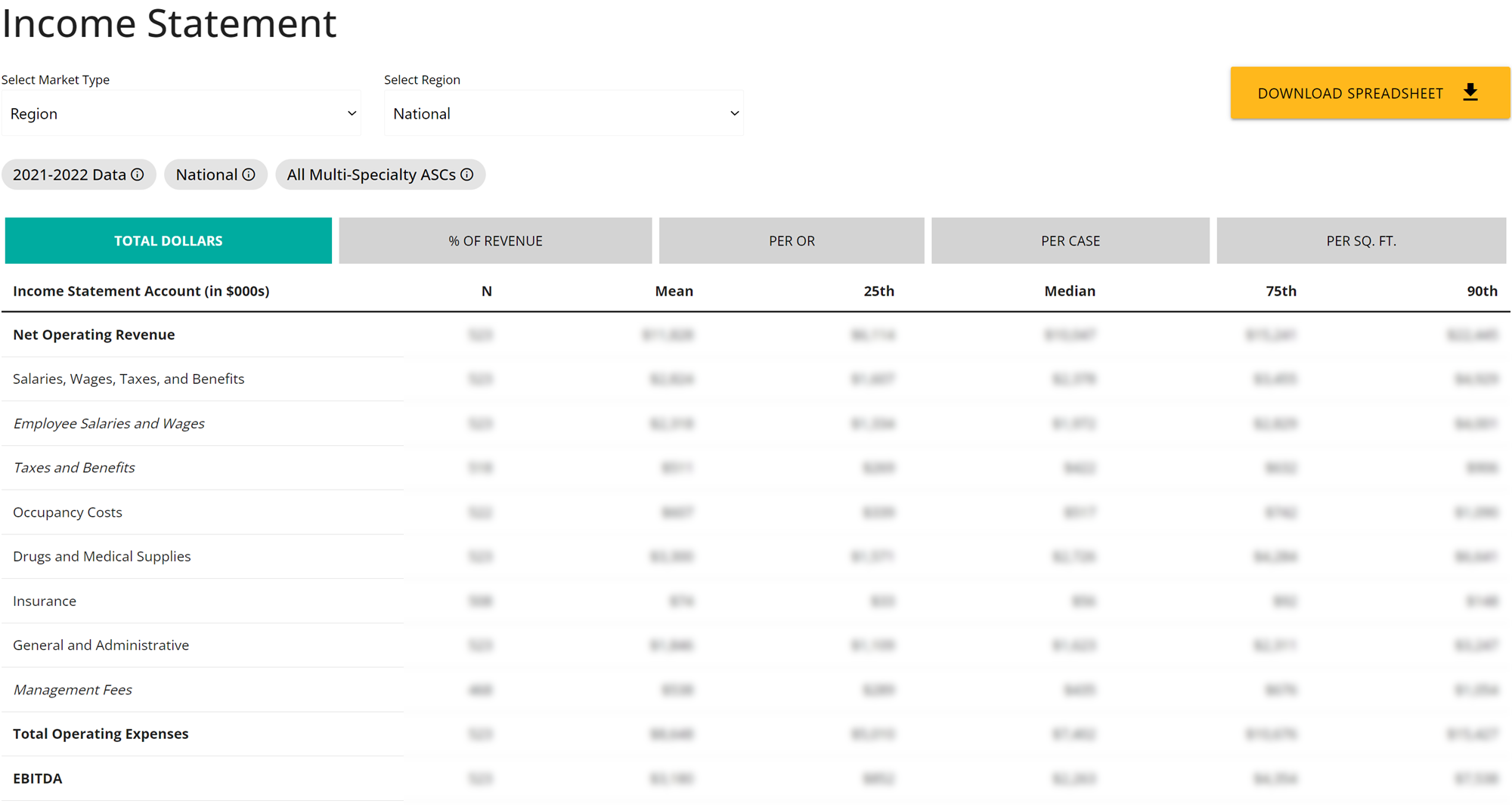The width and height of the screenshot is (1512, 807).
Task: Select the Per OR tab
Action: pos(792,241)
